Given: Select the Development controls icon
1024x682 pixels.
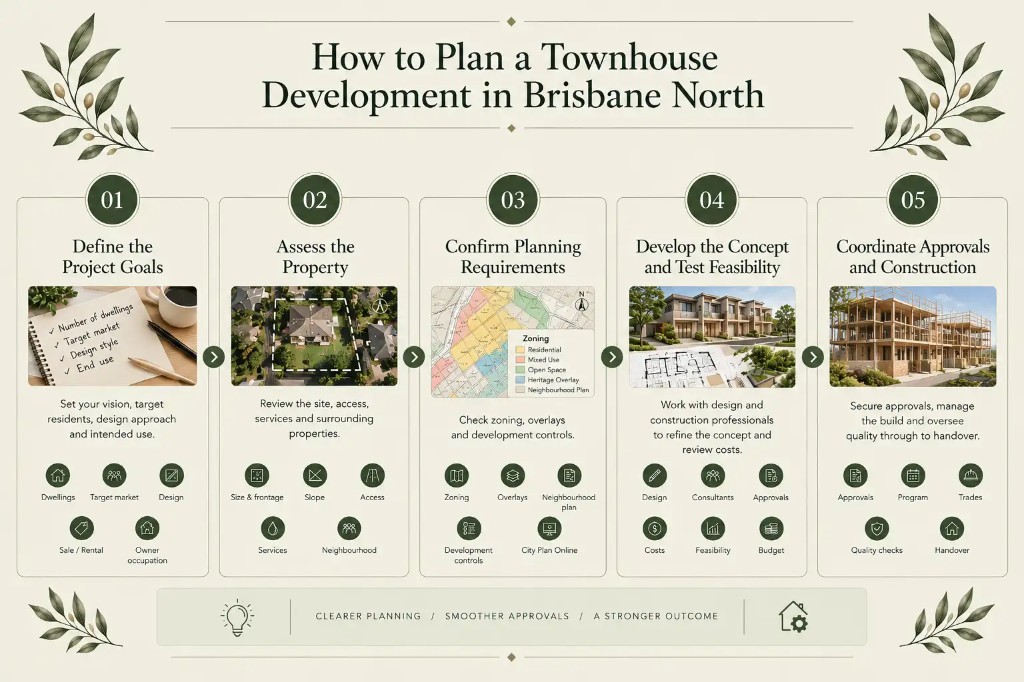Looking at the screenshot, I should click(x=468, y=528).
